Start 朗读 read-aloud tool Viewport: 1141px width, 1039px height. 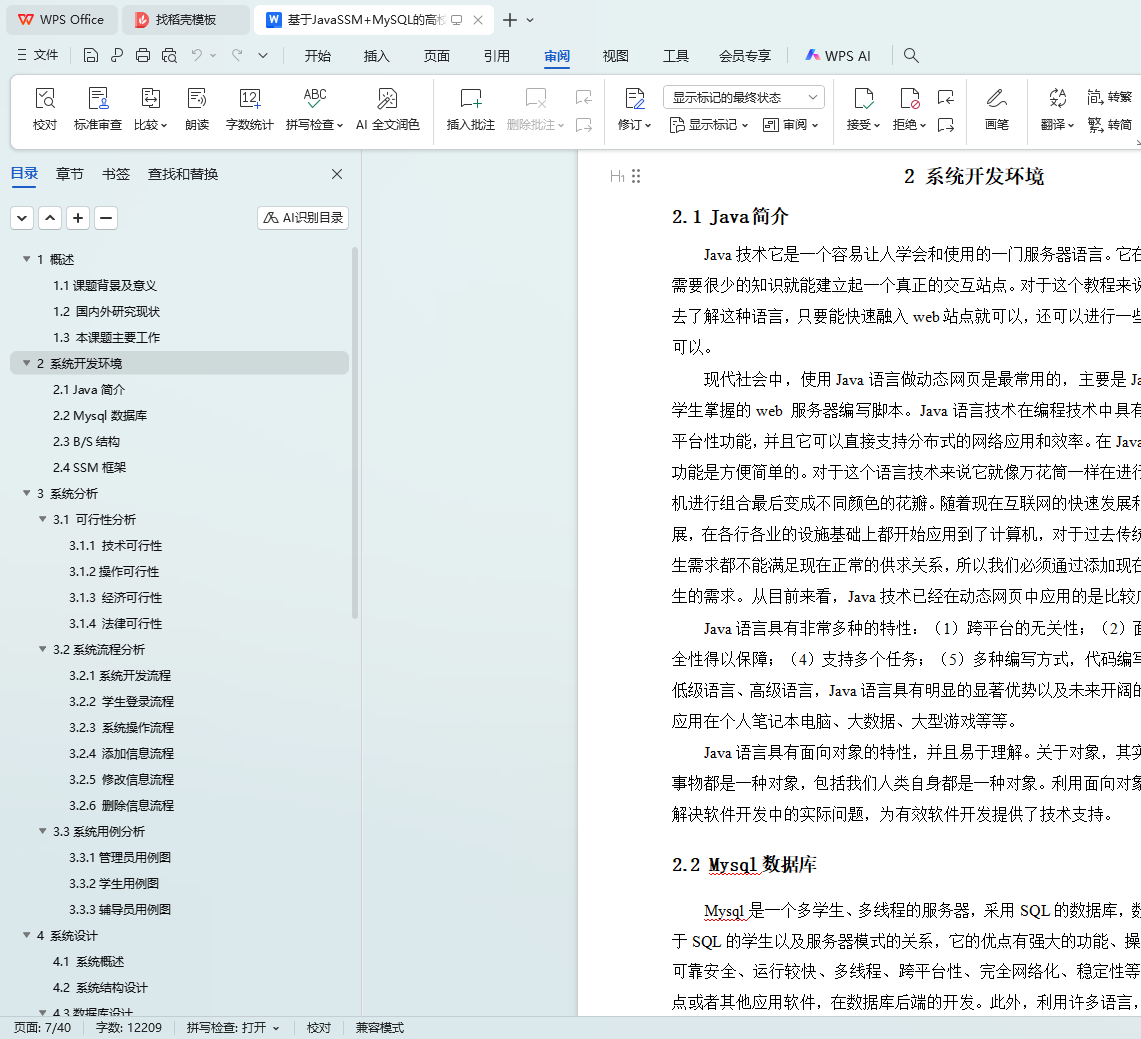[x=197, y=108]
